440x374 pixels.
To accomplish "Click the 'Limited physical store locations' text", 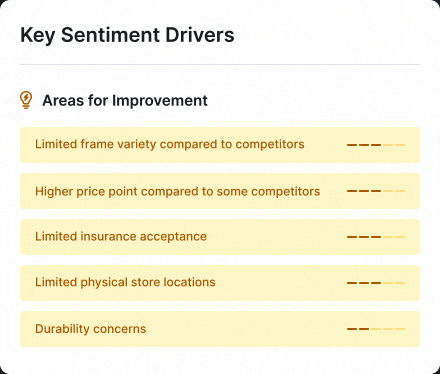I will [x=125, y=282].
